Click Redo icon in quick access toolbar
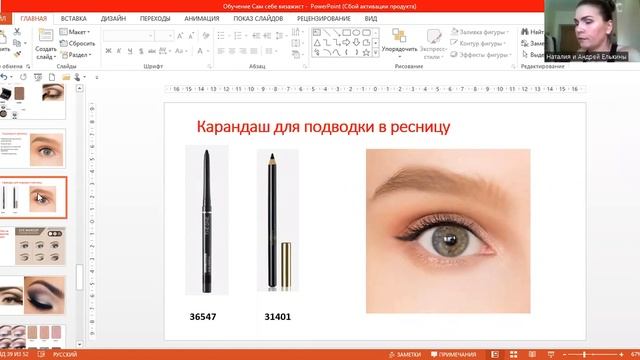Image resolution: width=640 pixels, height=360 pixels. click(23, 77)
